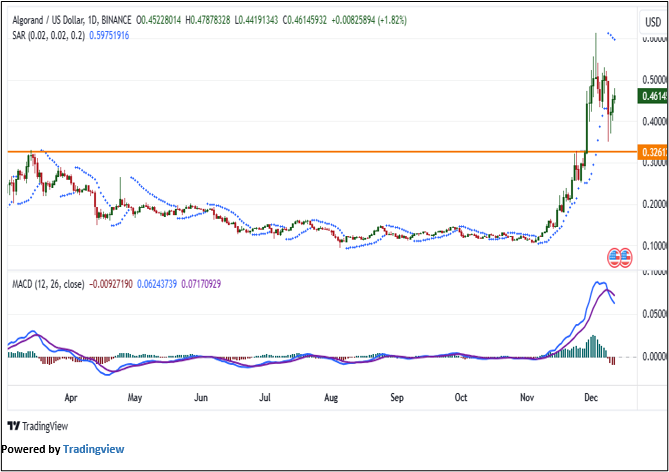The width and height of the screenshot is (669, 472).
Task: Click the Oct label on time axis
Action: pos(461,398)
